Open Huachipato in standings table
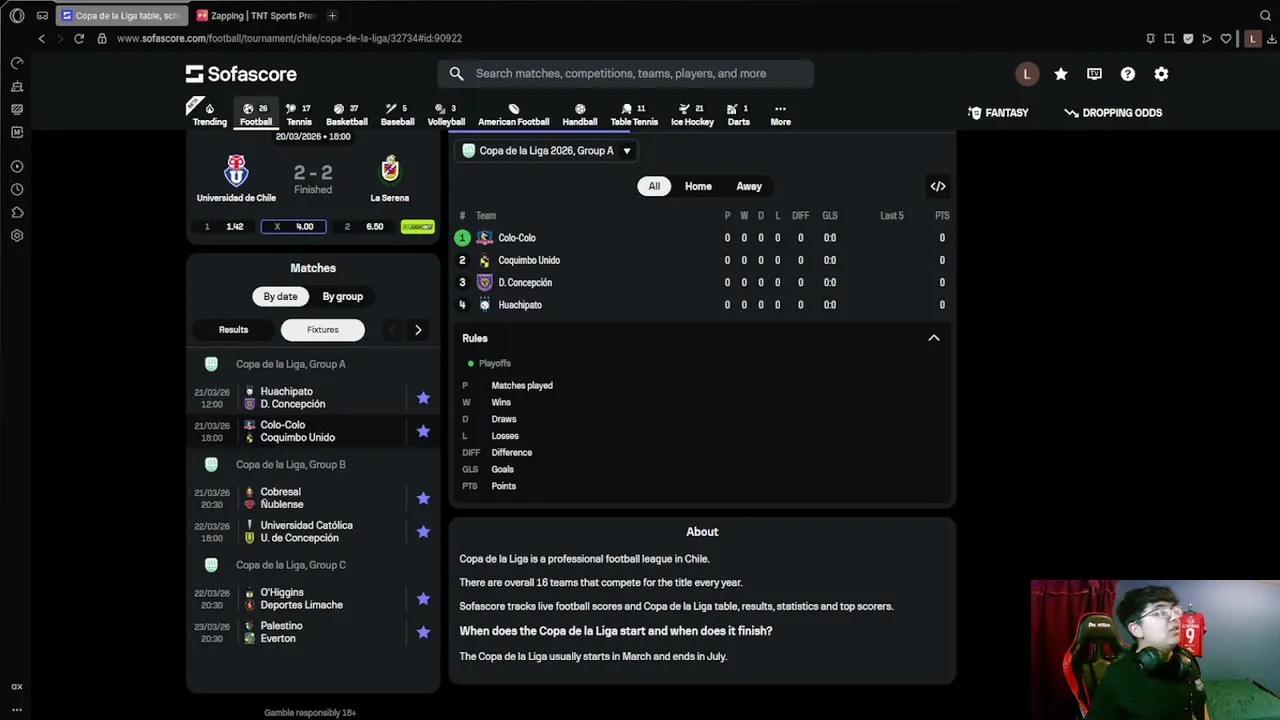 (x=520, y=305)
